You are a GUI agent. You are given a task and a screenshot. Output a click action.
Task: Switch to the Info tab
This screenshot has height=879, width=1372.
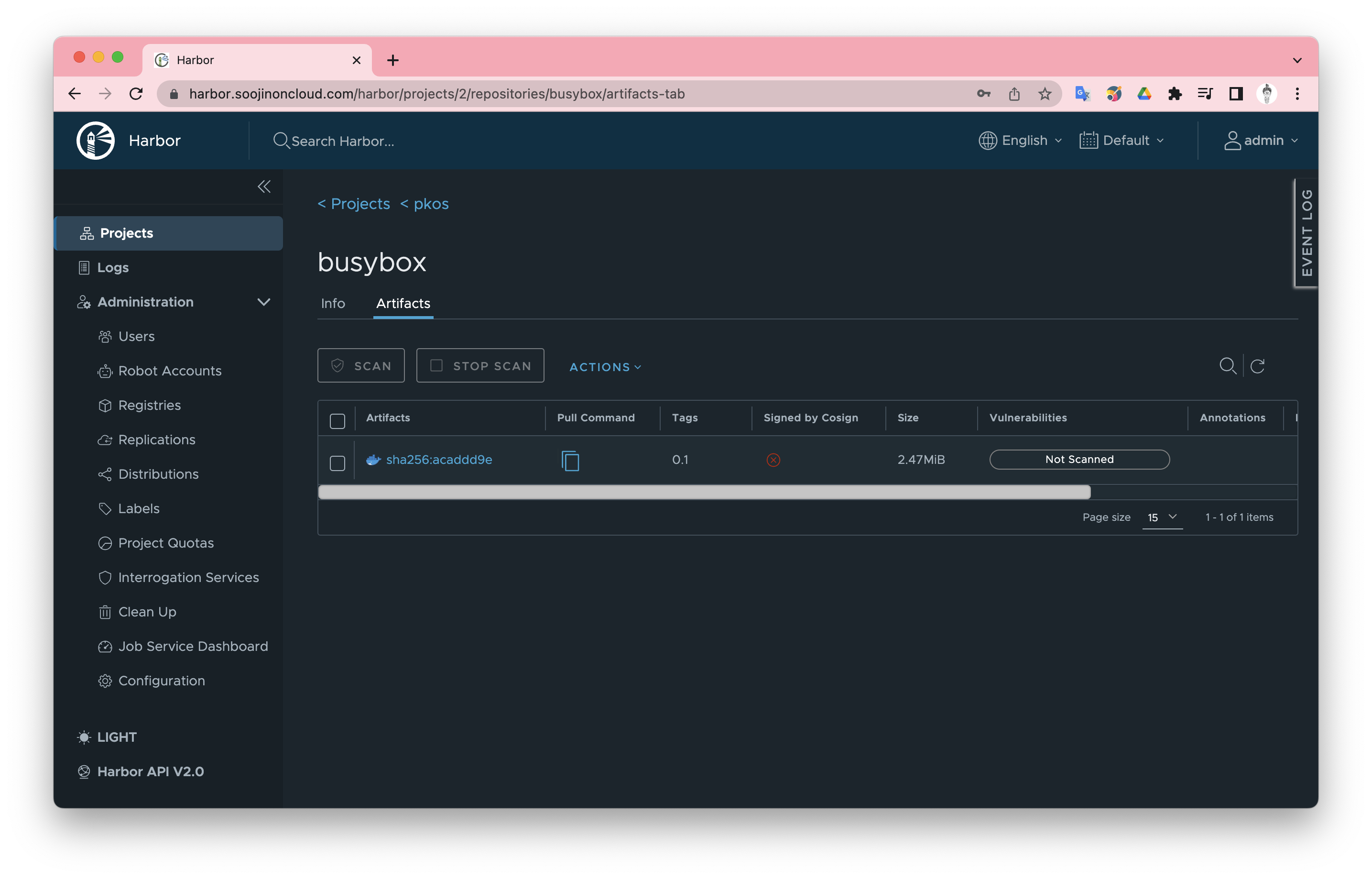click(x=333, y=303)
